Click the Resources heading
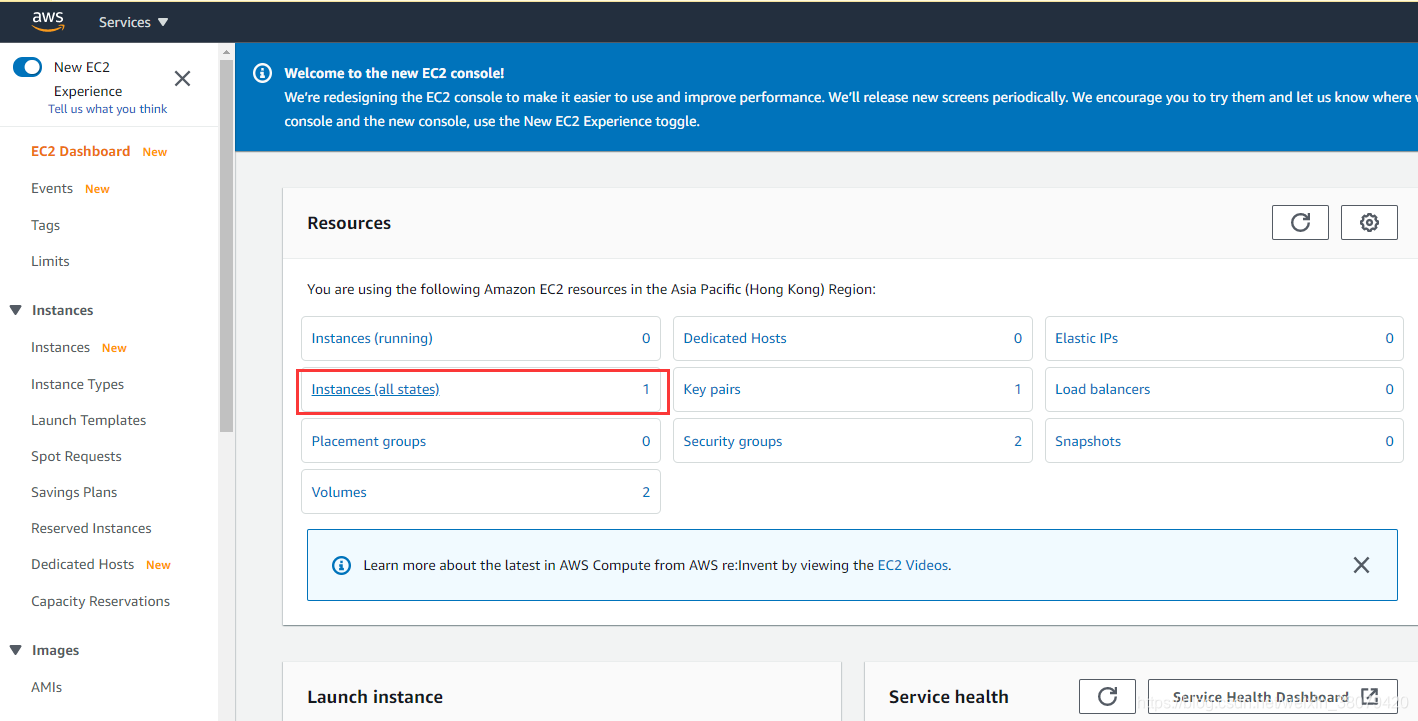Screen dimensions: 1418x721 click(x=349, y=223)
